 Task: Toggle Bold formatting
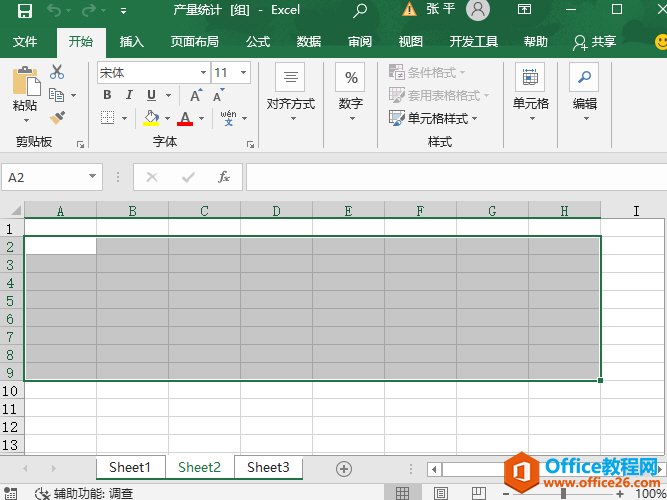tap(107, 95)
